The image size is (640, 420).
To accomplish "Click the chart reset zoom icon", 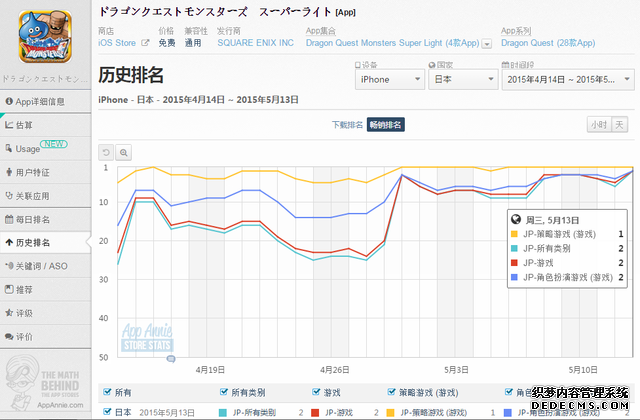I will click(106, 153).
